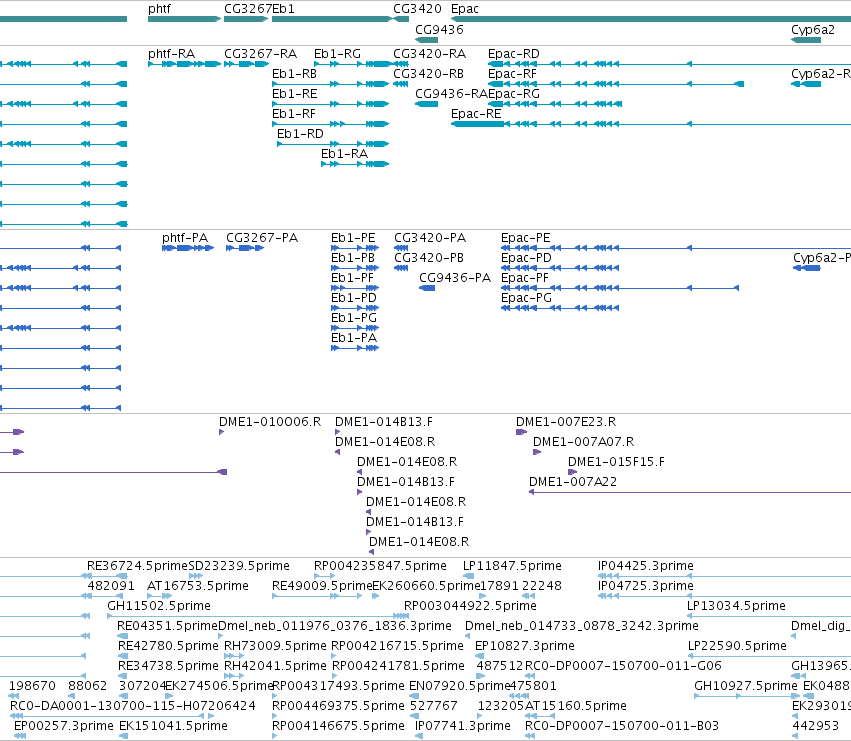Select the Eb1-RA transcript
851x741 pixels.
click(355, 164)
